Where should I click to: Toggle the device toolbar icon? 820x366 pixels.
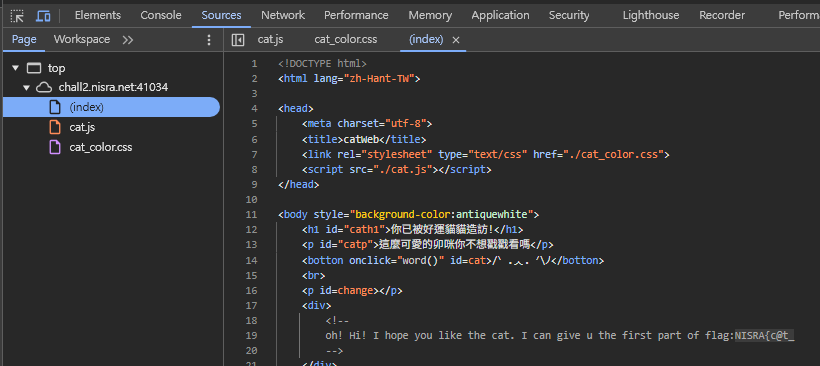pyautogui.click(x=43, y=16)
